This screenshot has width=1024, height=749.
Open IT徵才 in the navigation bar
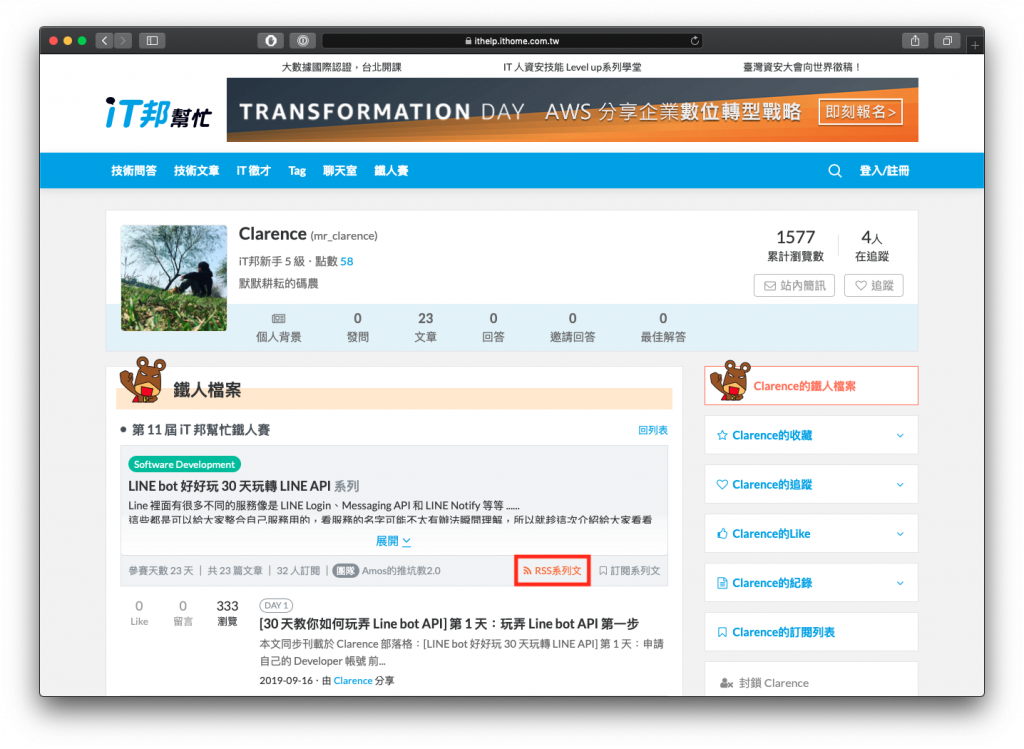coord(253,170)
